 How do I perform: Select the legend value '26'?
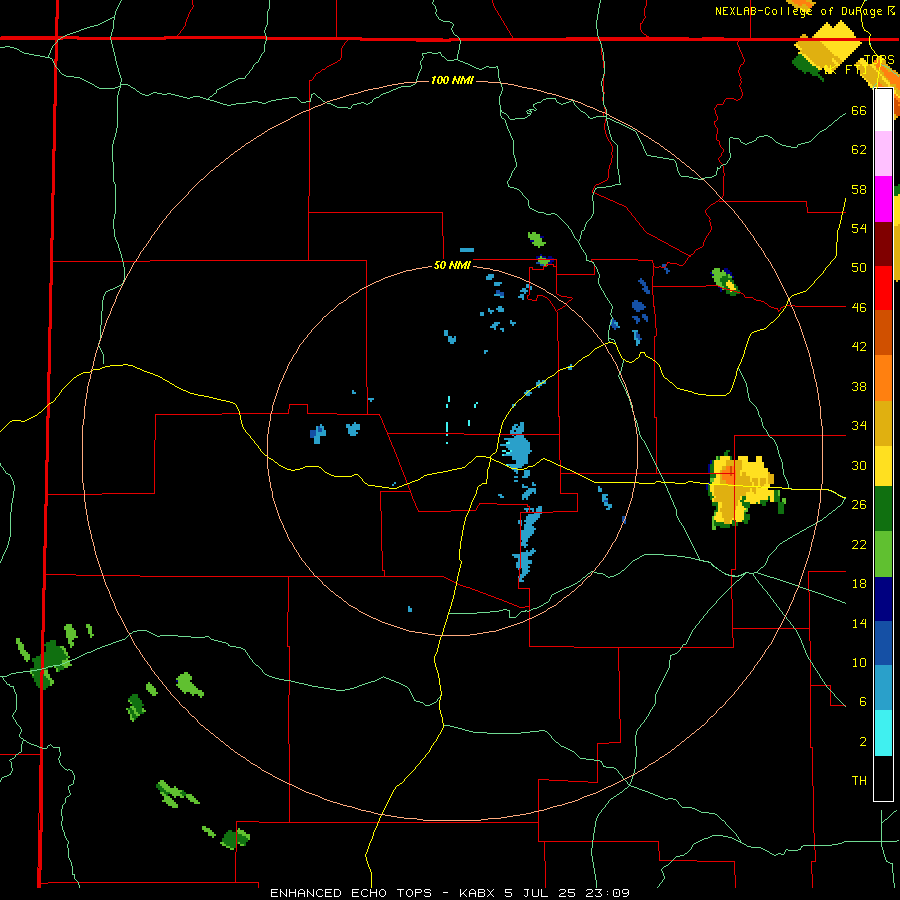859,505
